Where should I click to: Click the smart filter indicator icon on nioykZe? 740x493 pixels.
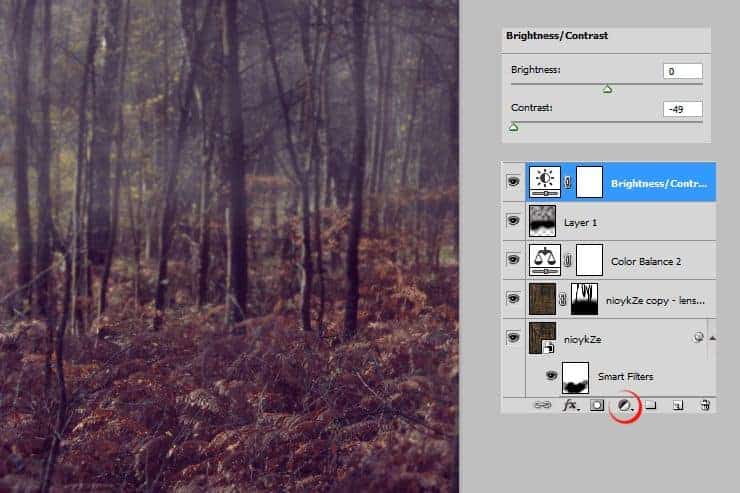(x=697, y=338)
